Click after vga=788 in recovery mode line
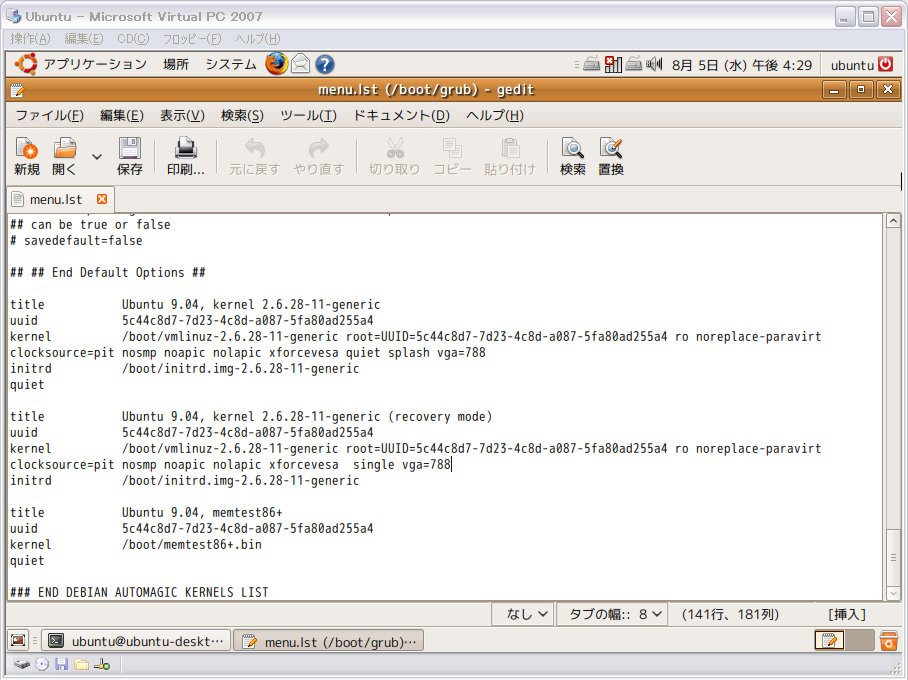Viewport: 908px width, 680px height. pyautogui.click(x=451, y=465)
